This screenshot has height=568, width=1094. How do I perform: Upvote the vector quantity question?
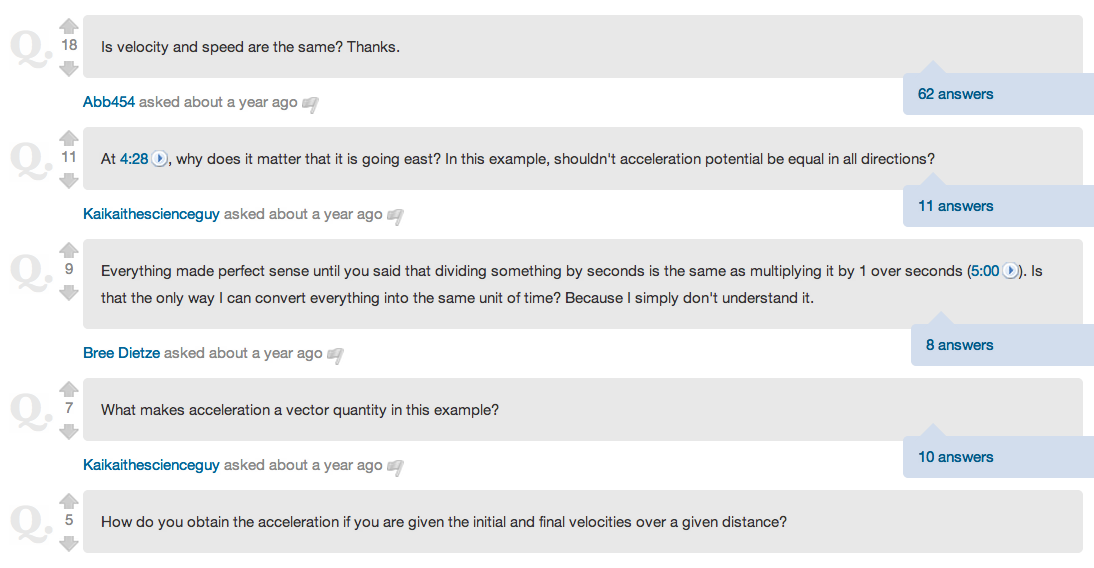[x=69, y=389]
